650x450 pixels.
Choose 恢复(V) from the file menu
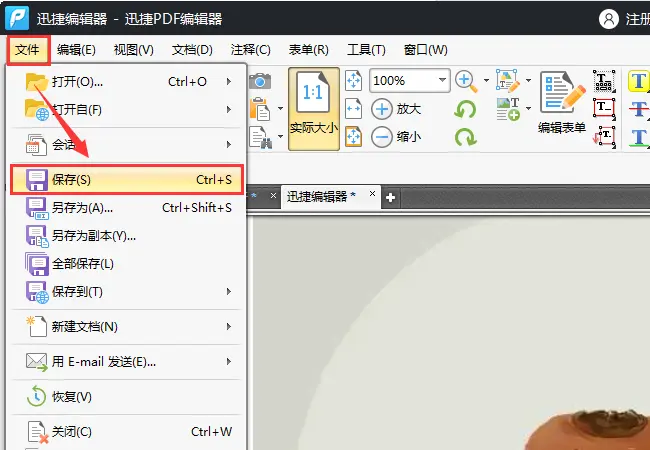(126, 397)
